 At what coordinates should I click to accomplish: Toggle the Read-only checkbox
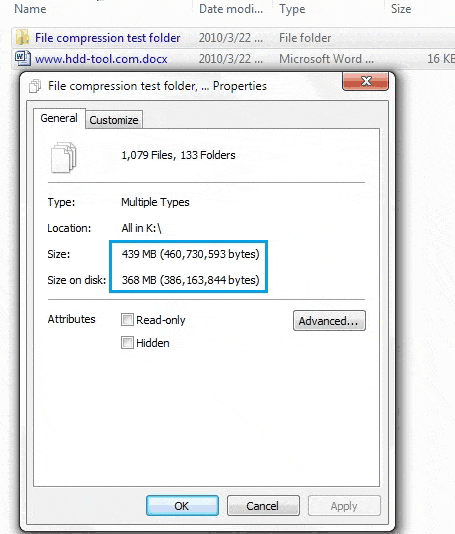[127, 320]
